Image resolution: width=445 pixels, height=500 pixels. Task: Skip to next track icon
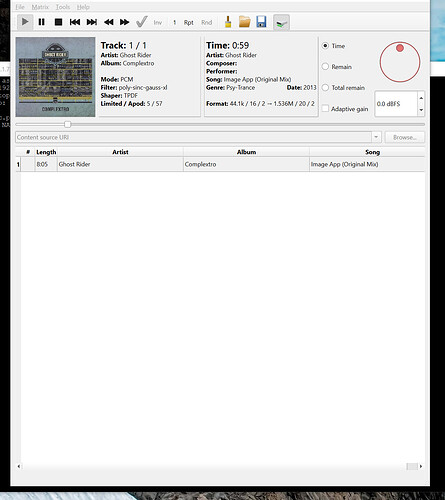(x=92, y=22)
